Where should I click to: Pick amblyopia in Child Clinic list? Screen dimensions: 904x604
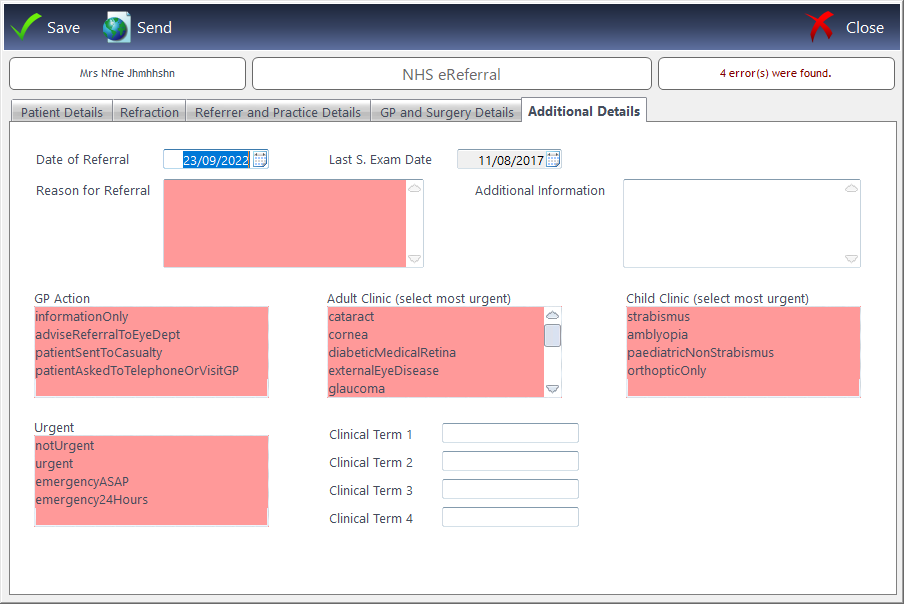(x=743, y=334)
